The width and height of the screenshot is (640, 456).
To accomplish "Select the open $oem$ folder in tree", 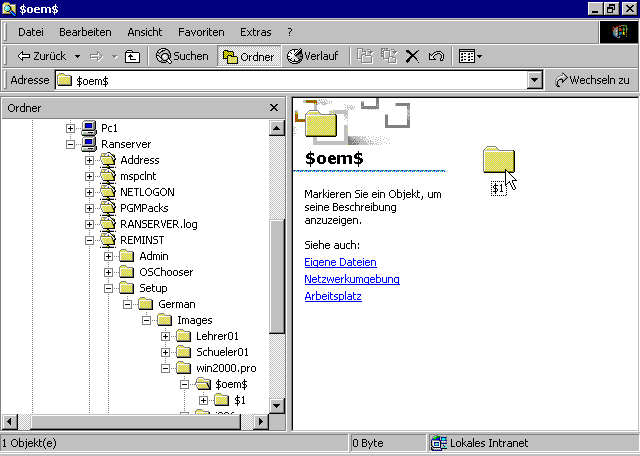I will (203, 384).
